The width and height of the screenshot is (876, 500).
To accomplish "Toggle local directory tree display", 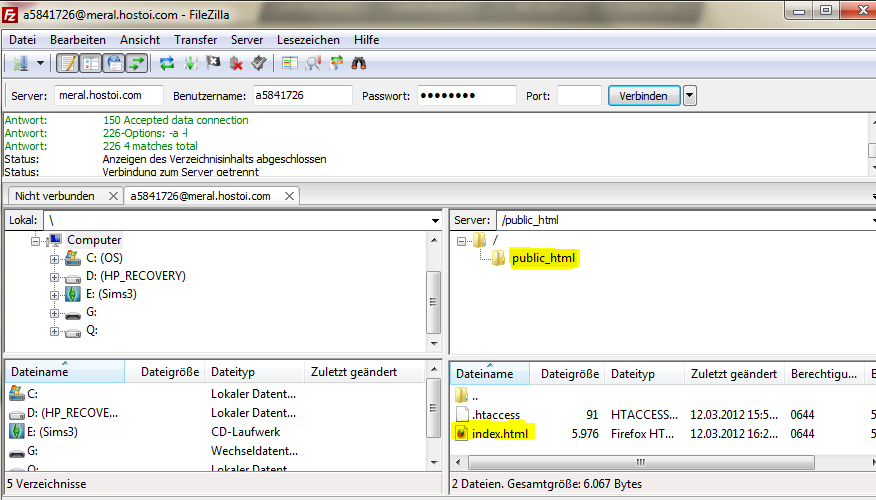I will 91,64.
